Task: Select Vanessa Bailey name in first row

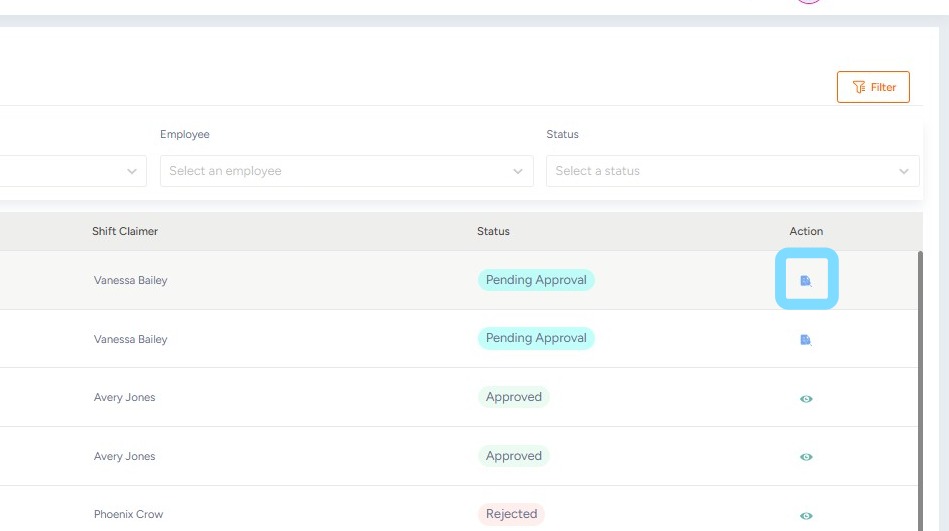Action: (130, 280)
